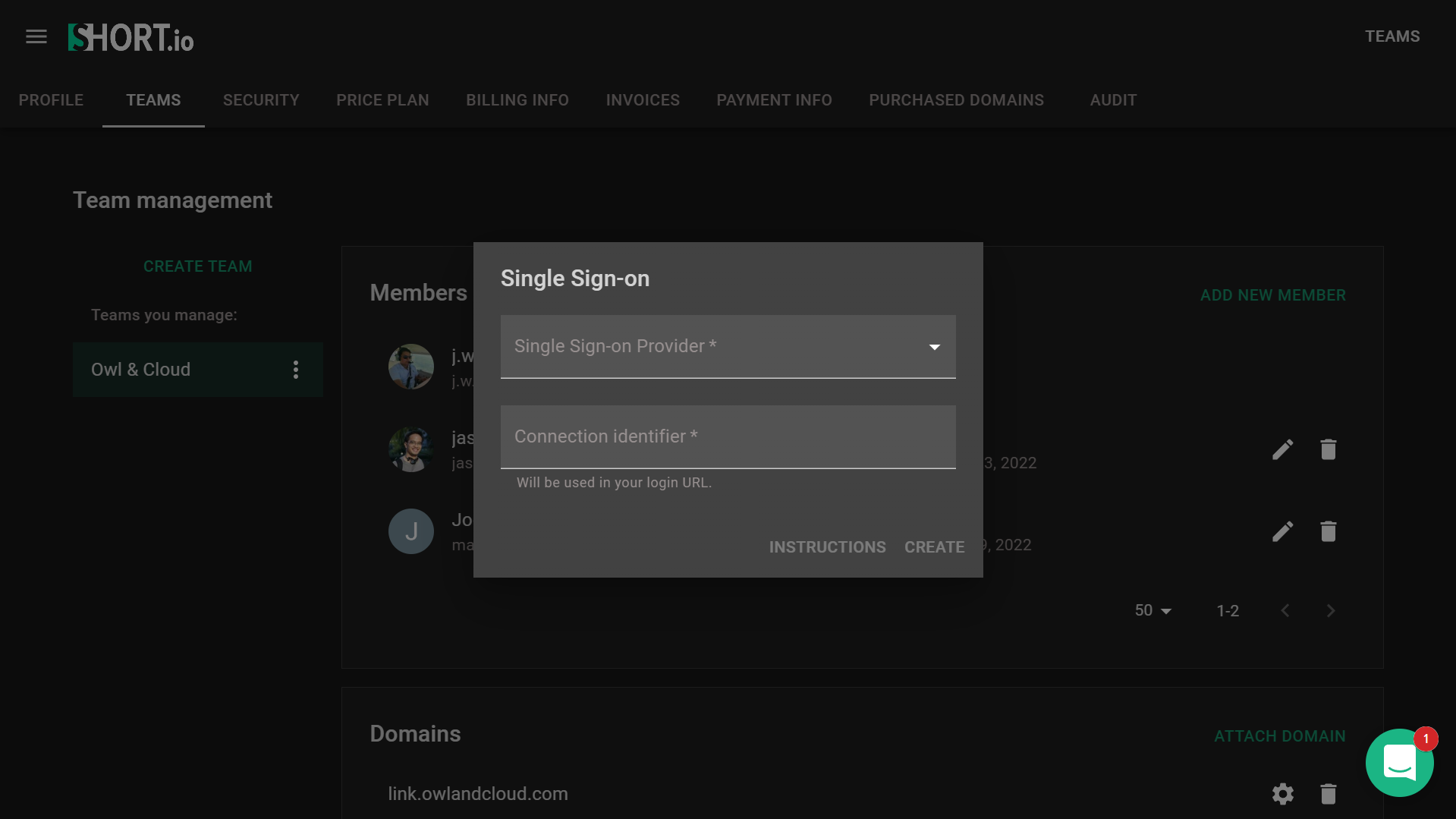Image resolution: width=1456 pixels, height=819 pixels.
Task: Expand the Single Sign-on Provider dropdown
Action: [728, 347]
